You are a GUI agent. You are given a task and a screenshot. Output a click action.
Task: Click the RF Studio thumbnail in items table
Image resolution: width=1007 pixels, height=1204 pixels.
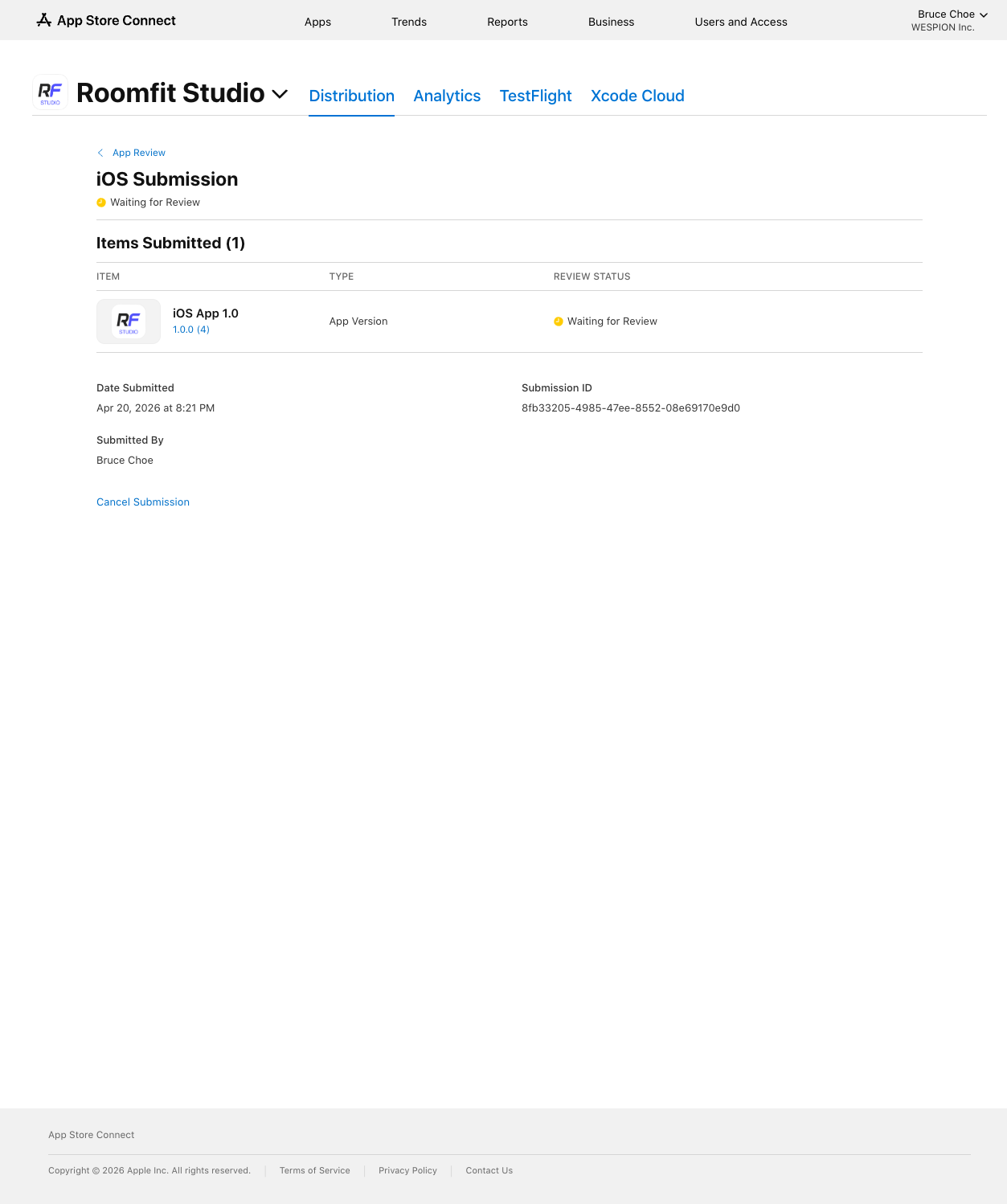129,321
